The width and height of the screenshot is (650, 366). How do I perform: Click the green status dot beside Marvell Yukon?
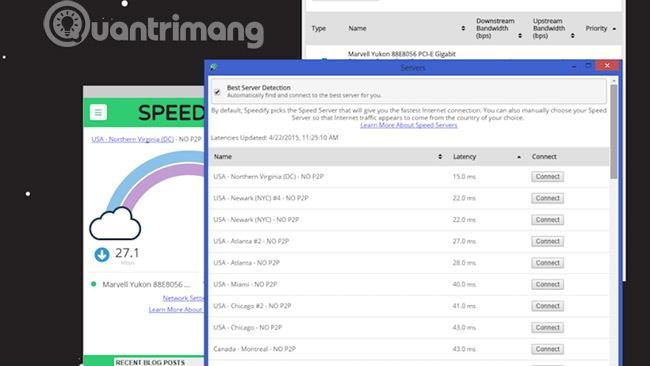point(94,284)
